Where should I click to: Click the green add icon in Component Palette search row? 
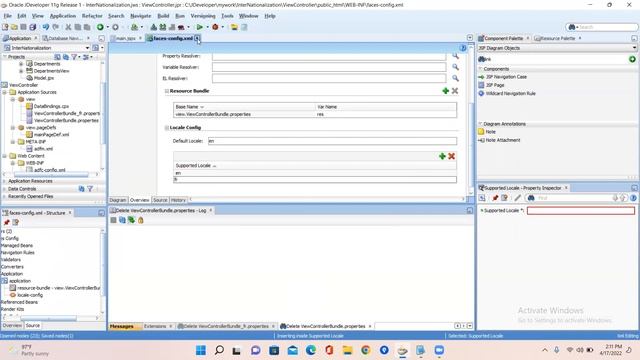click(632, 59)
